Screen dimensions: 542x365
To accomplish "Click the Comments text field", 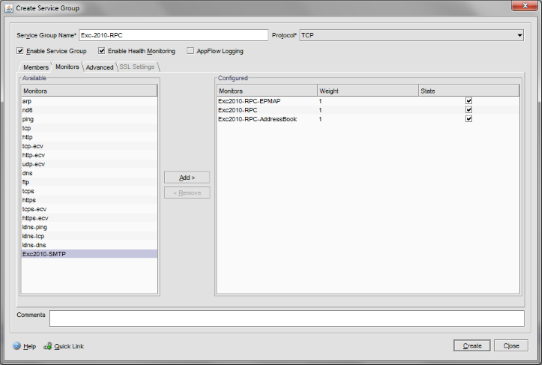I will (x=287, y=318).
